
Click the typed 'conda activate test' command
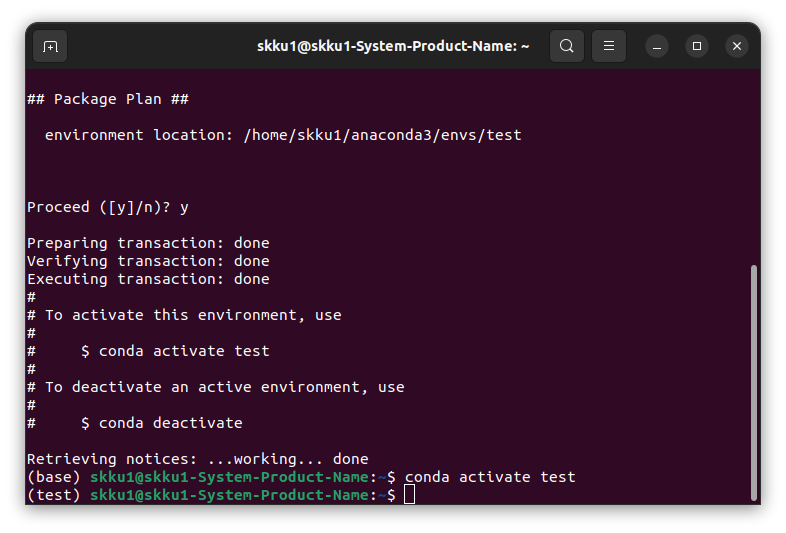[490, 477]
